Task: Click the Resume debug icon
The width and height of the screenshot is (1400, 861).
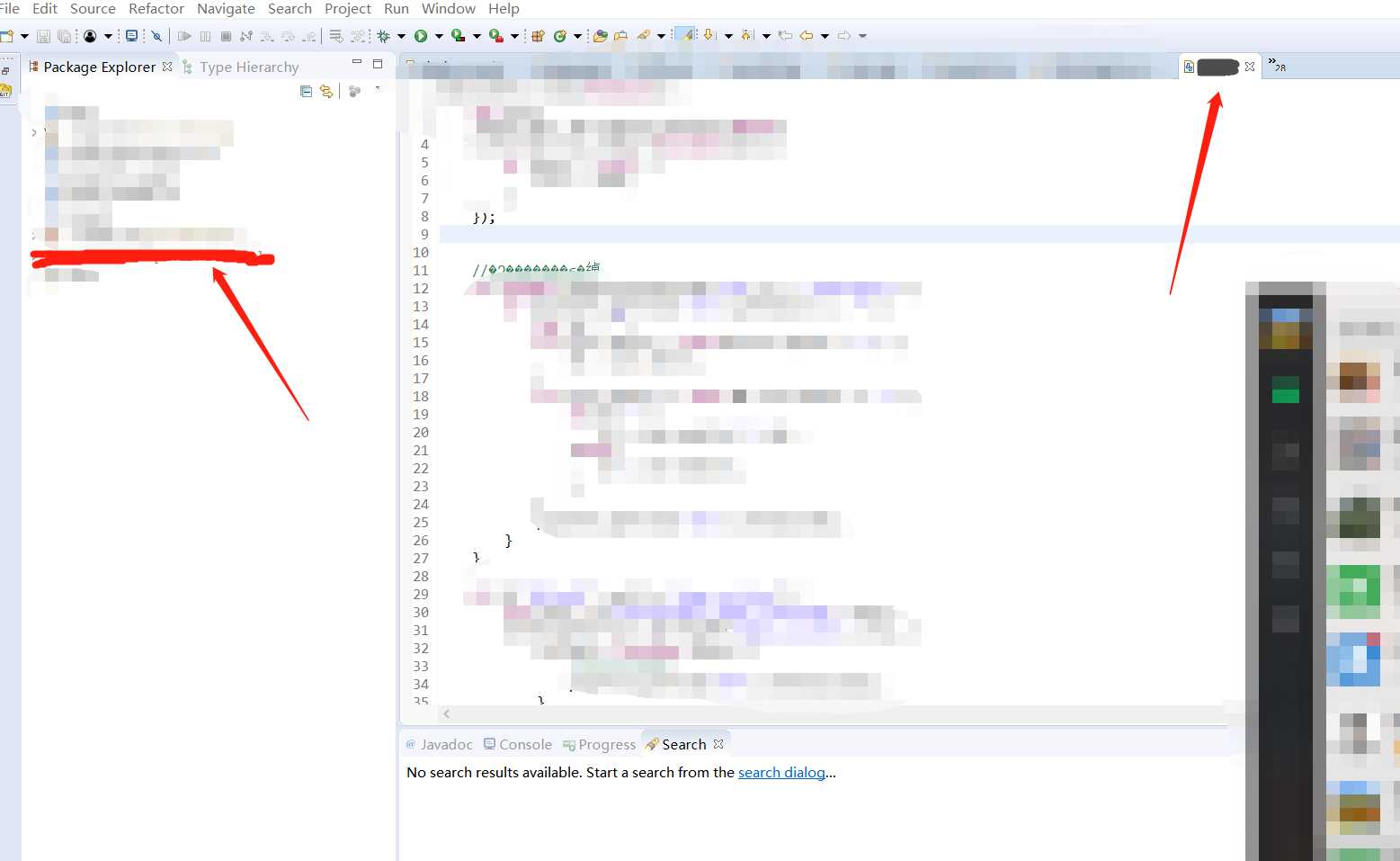Action: coord(184,36)
